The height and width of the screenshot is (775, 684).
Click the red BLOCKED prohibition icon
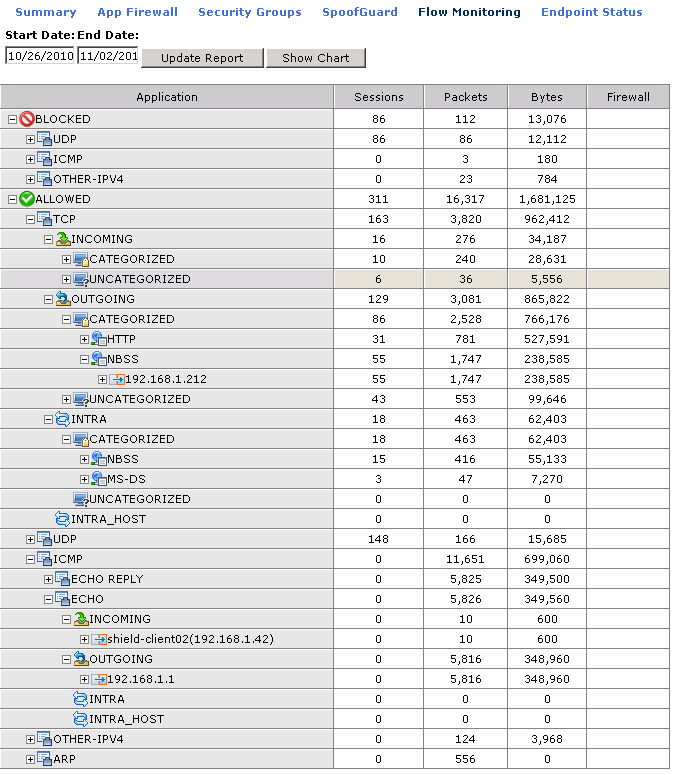click(x=27, y=119)
